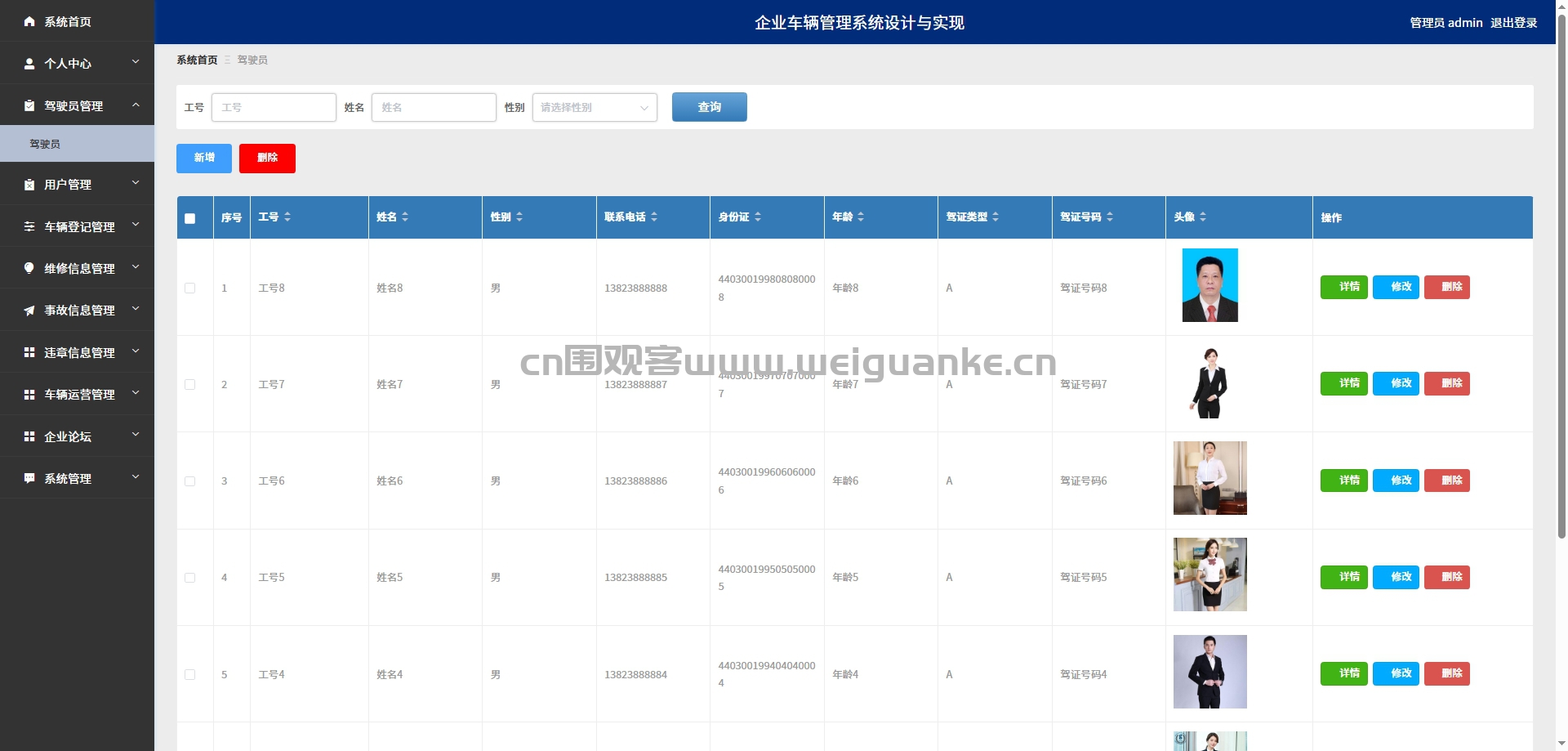The width and height of the screenshot is (1568, 751).
Task: Click the grid icon beside 车辆运营管理
Action: [x=29, y=395]
